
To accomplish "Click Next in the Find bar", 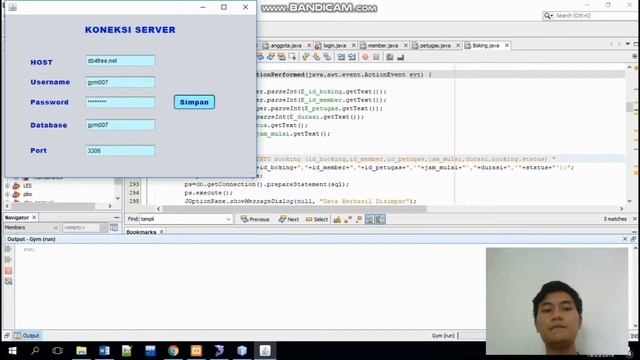I will click(289, 219).
